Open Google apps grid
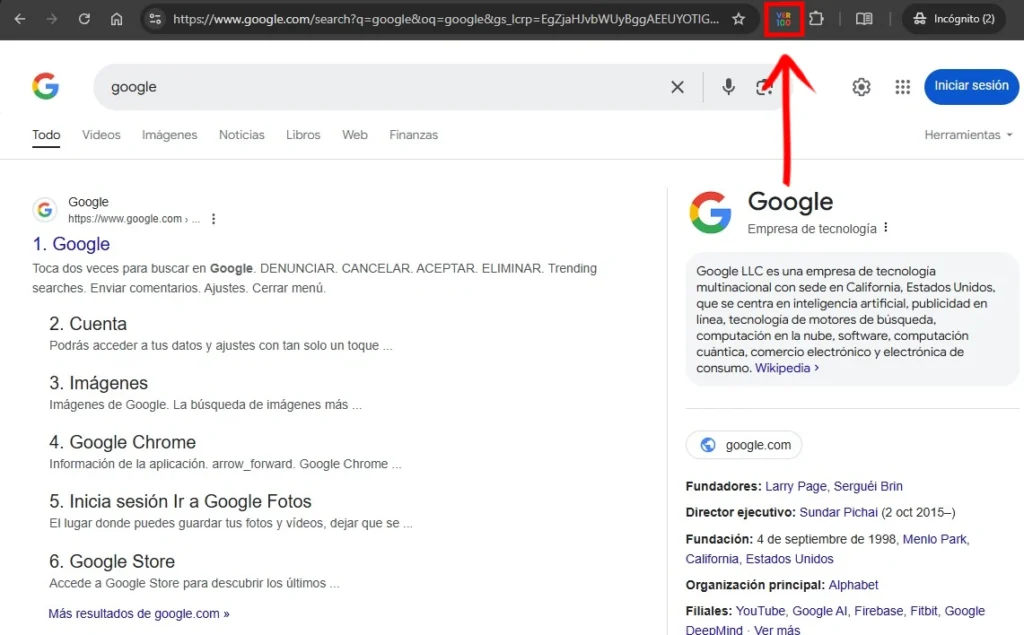The image size is (1024, 635). tap(902, 87)
